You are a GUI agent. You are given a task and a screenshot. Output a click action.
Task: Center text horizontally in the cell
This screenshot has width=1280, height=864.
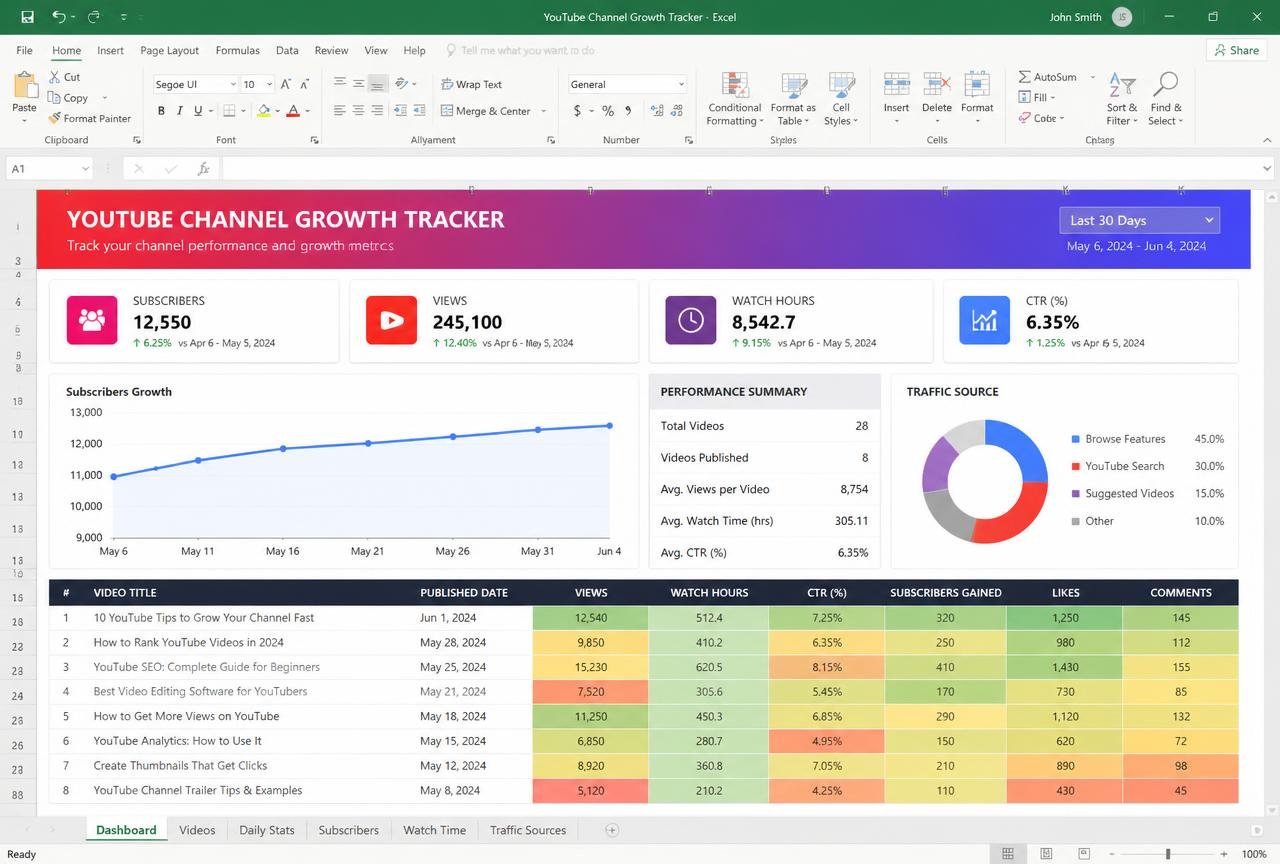[359, 111]
